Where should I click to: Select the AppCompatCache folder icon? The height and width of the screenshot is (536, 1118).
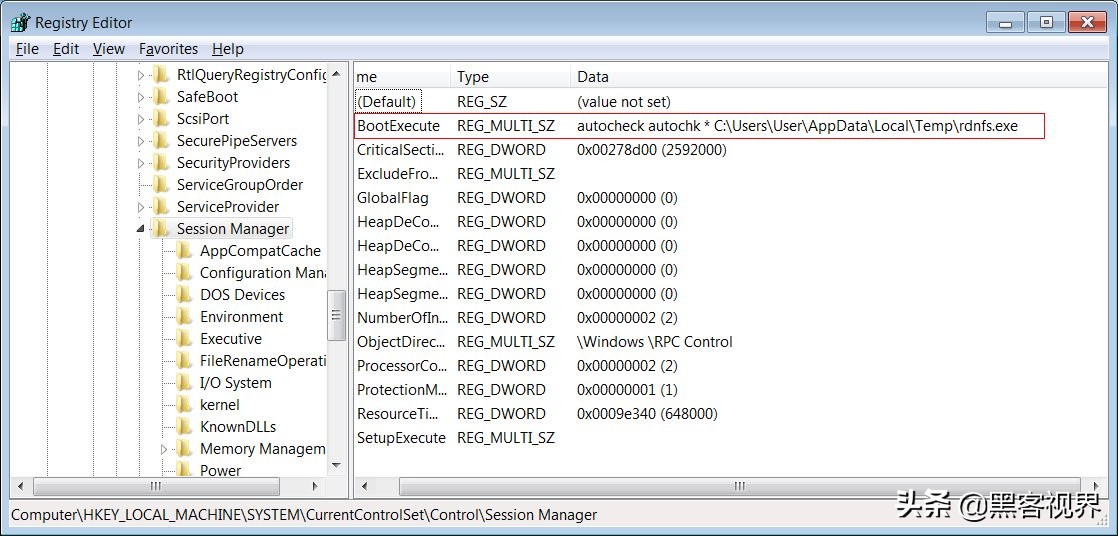click(x=184, y=251)
